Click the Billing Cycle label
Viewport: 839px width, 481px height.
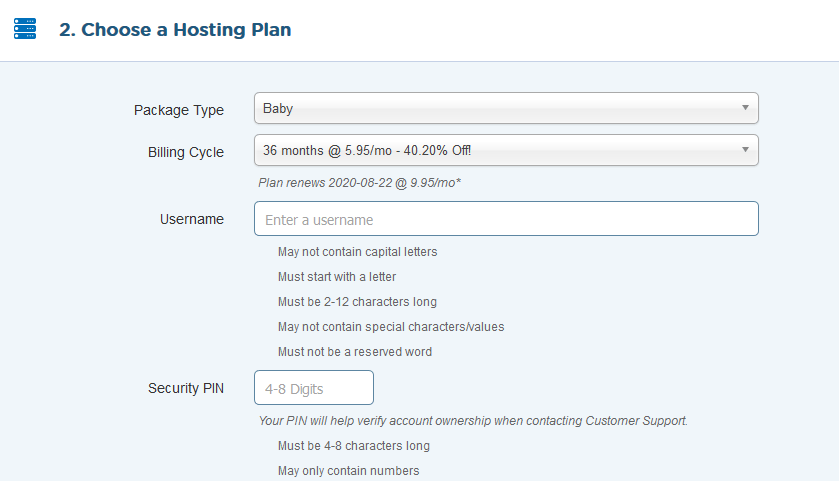coord(186,152)
